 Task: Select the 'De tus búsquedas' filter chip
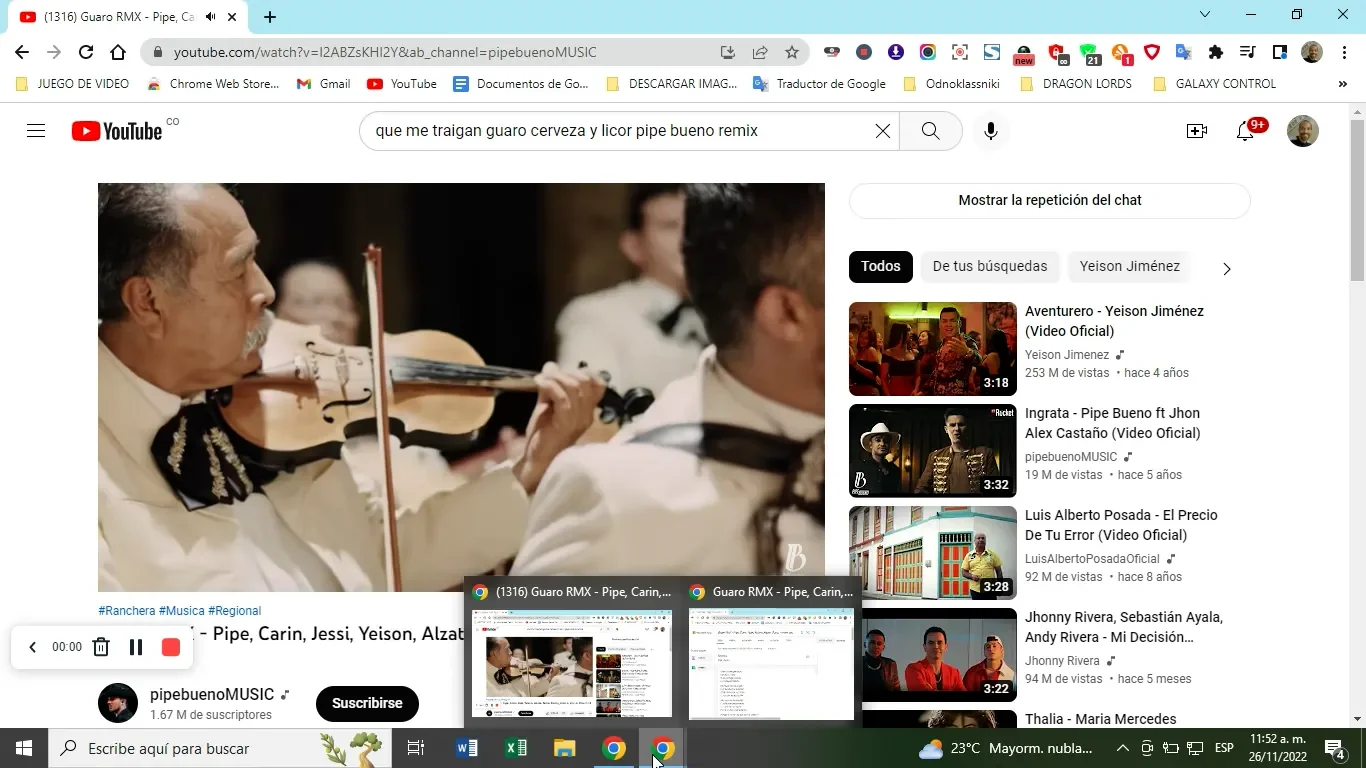coord(989,266)
